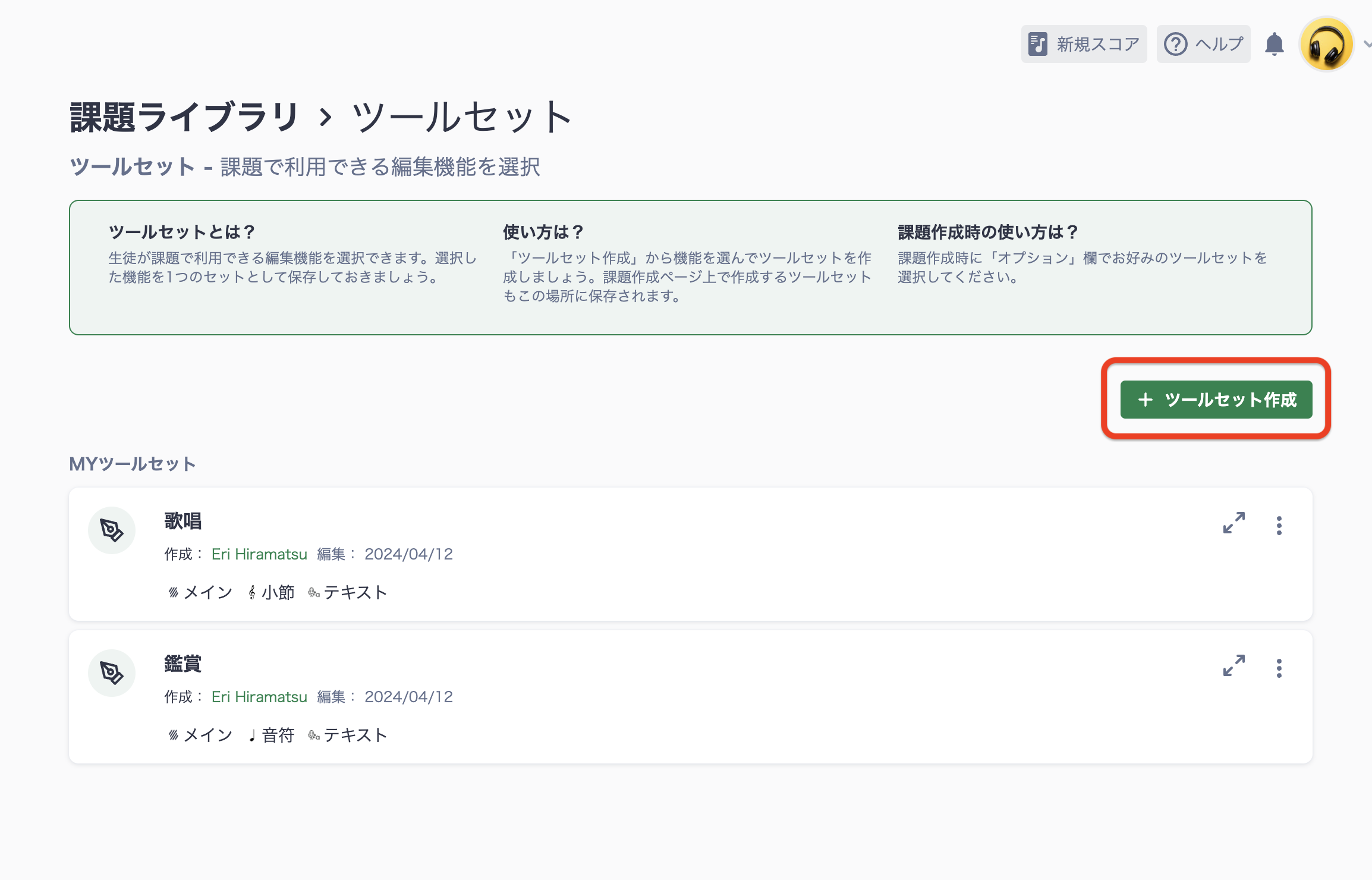Click the ツールセット作成 button
The height and width of the screenshot is (880, 1372).
[x=1216, y=400]
